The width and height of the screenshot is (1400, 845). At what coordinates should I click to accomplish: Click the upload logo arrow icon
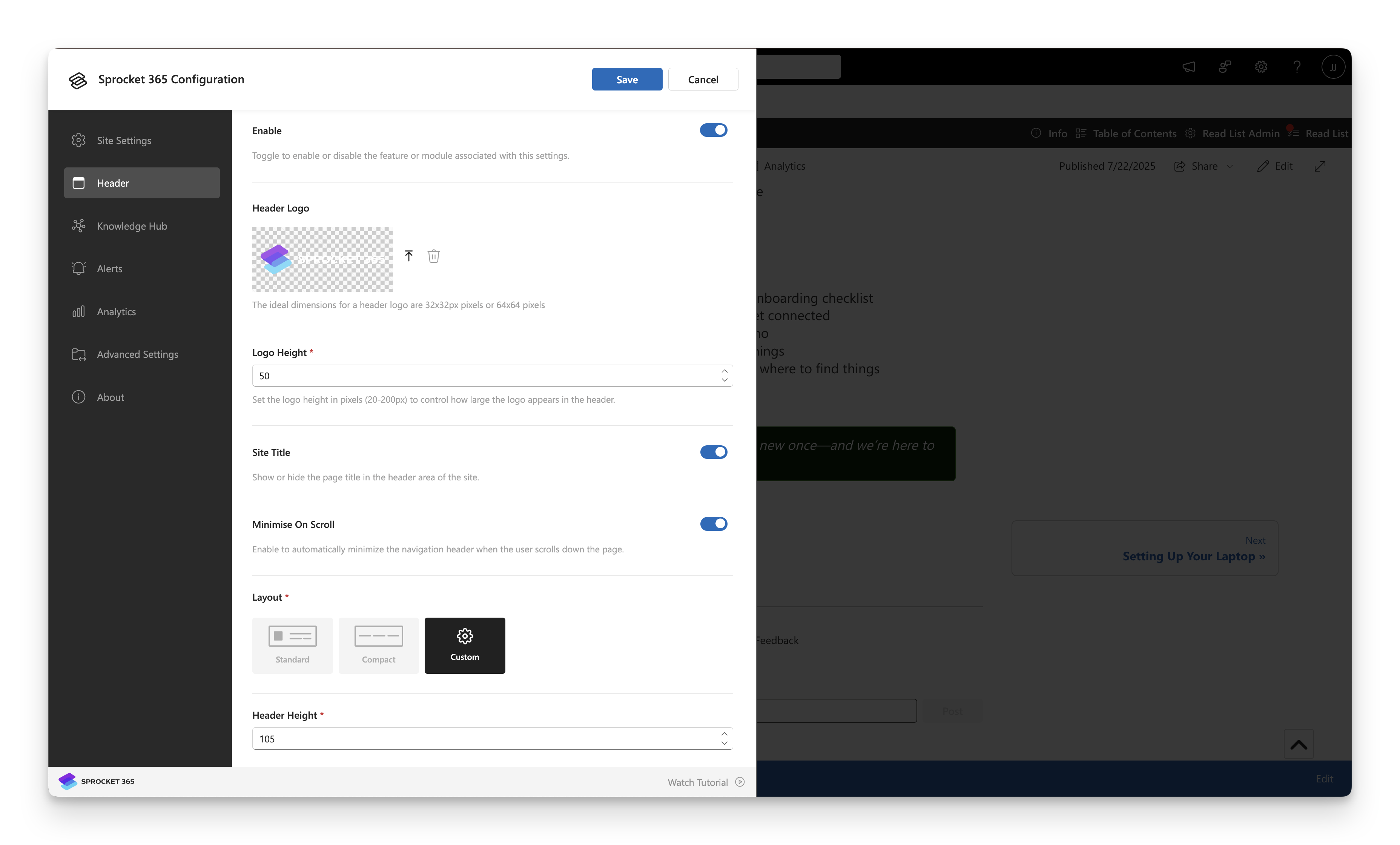coord(408,256)
